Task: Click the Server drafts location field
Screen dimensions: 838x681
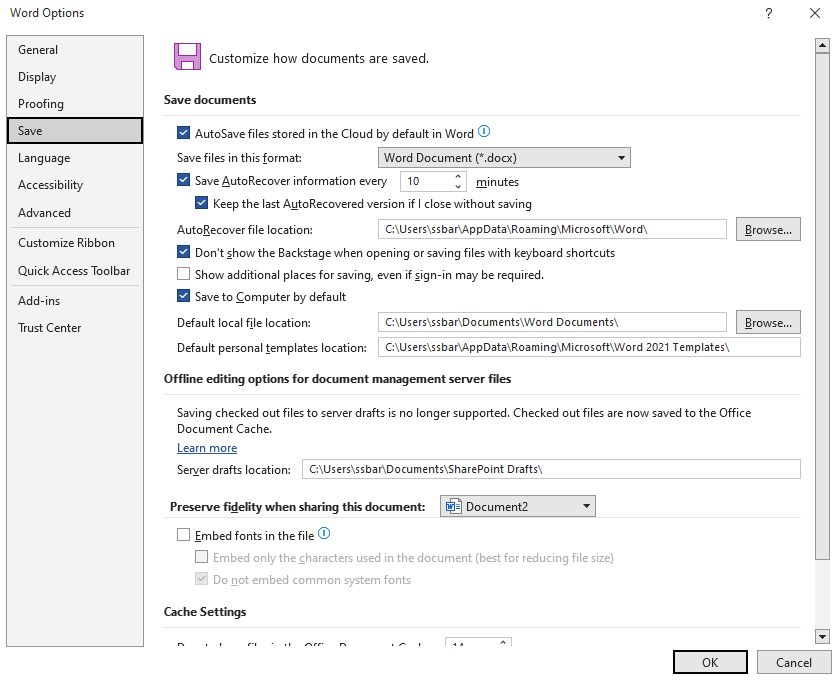Action: coord(551,469)
